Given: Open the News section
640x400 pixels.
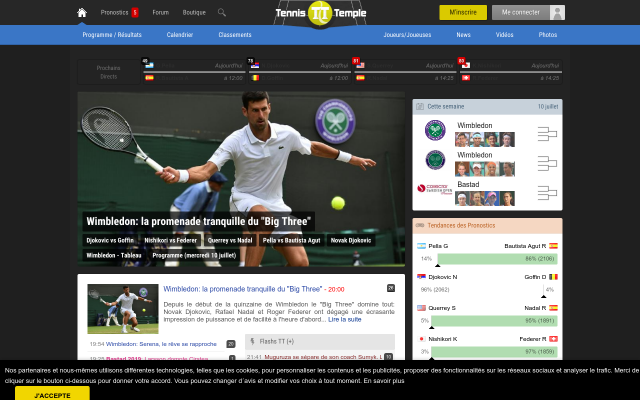Looking at the screenshot, I should pyautogui.click(x=463, y=35).
